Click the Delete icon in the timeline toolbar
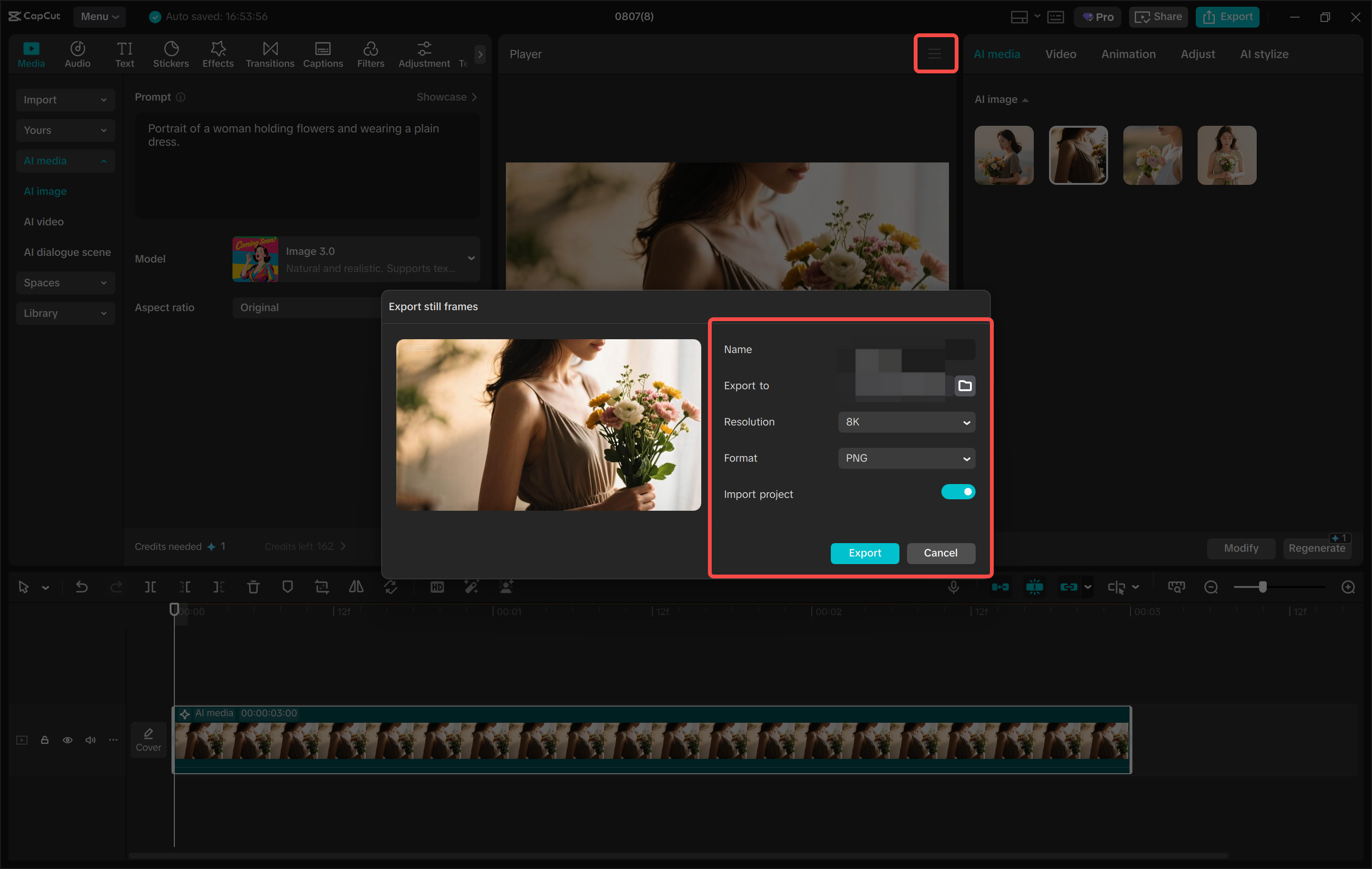The image size is (1372, 869). pyautogui.click(x=253, y=587)
